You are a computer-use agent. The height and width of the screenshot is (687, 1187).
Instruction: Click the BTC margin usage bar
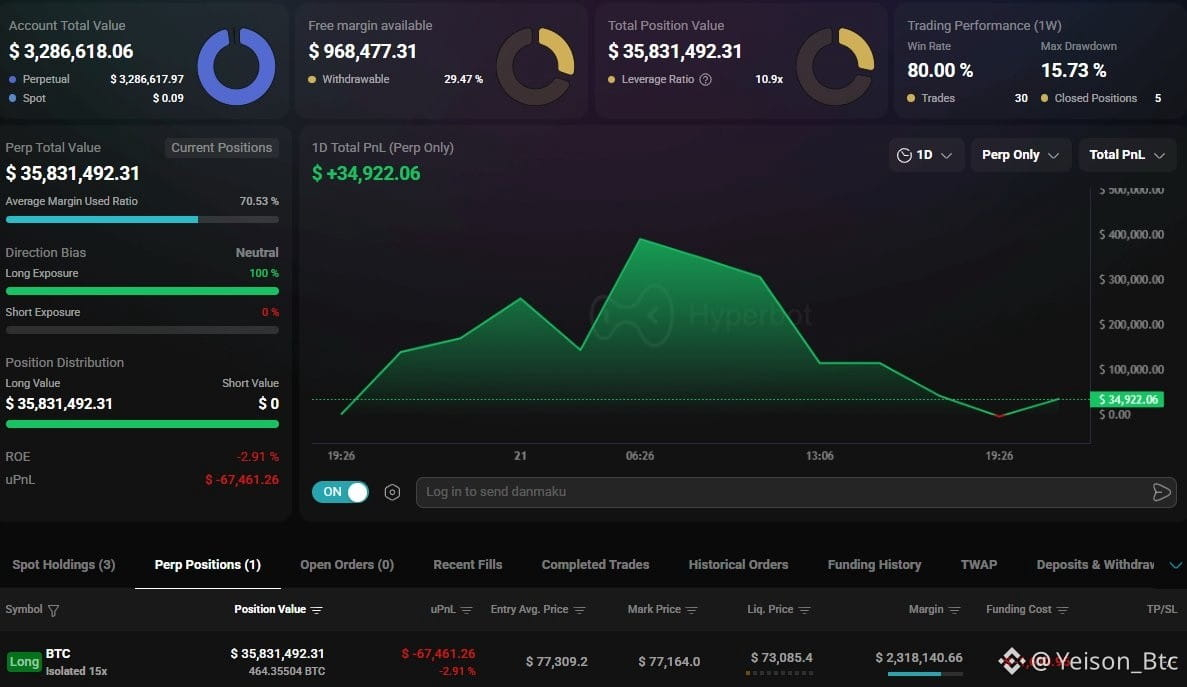click(x=925, y=673)
